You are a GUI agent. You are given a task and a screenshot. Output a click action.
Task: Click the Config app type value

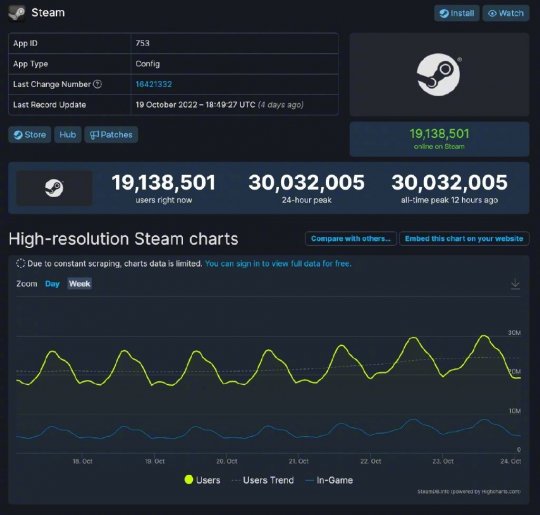[147, 64]
